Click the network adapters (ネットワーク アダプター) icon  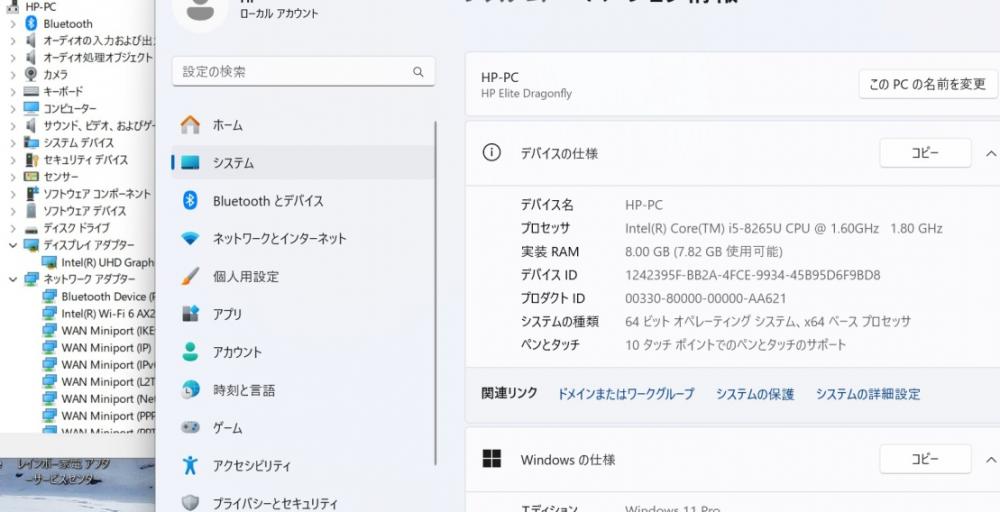point(31,279)
